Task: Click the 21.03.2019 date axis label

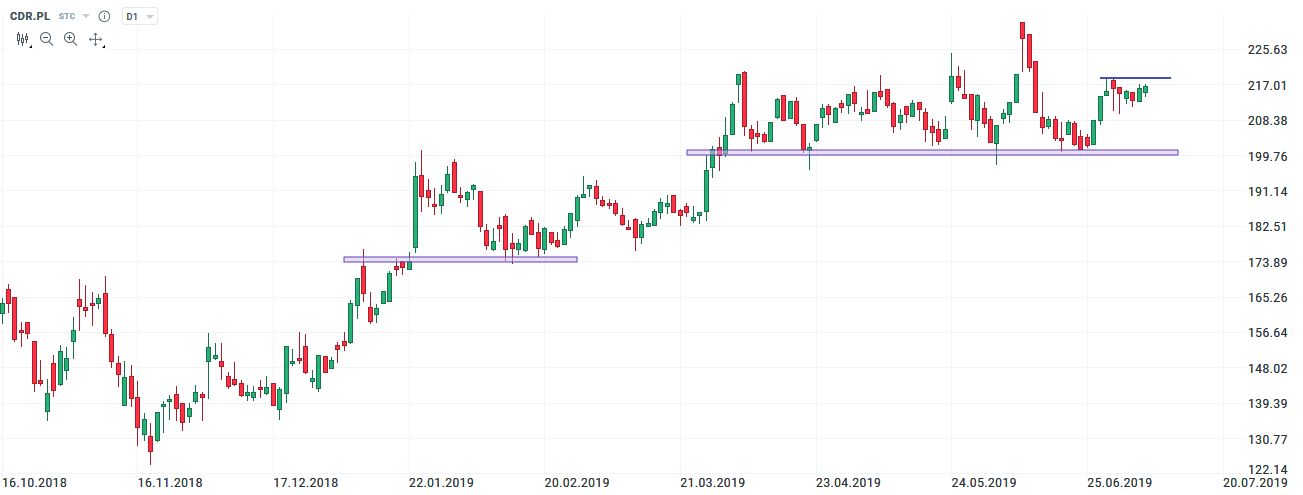Action: 712,482
